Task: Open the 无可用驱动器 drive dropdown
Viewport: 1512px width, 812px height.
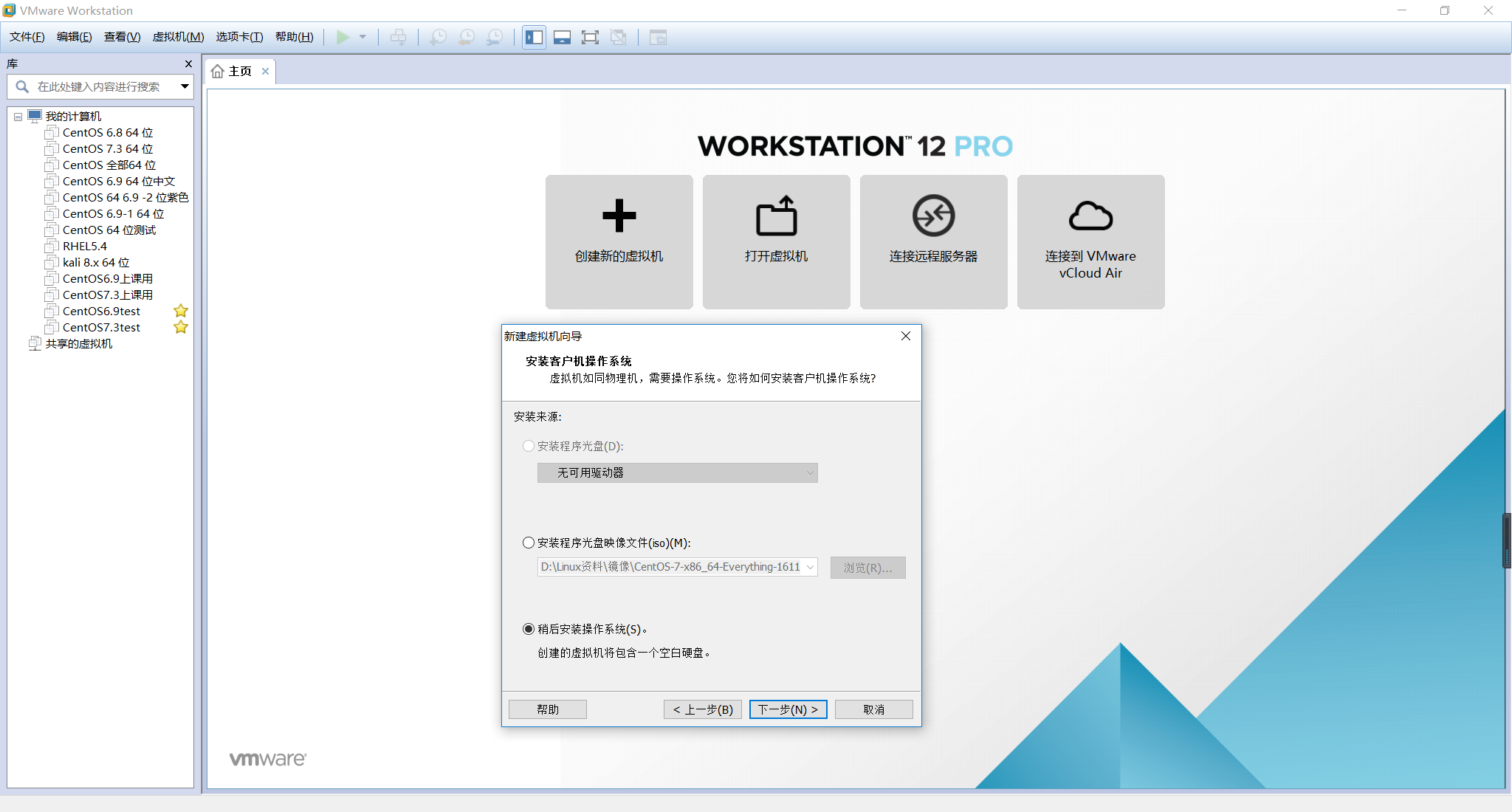Action: (x=677, y=472)
